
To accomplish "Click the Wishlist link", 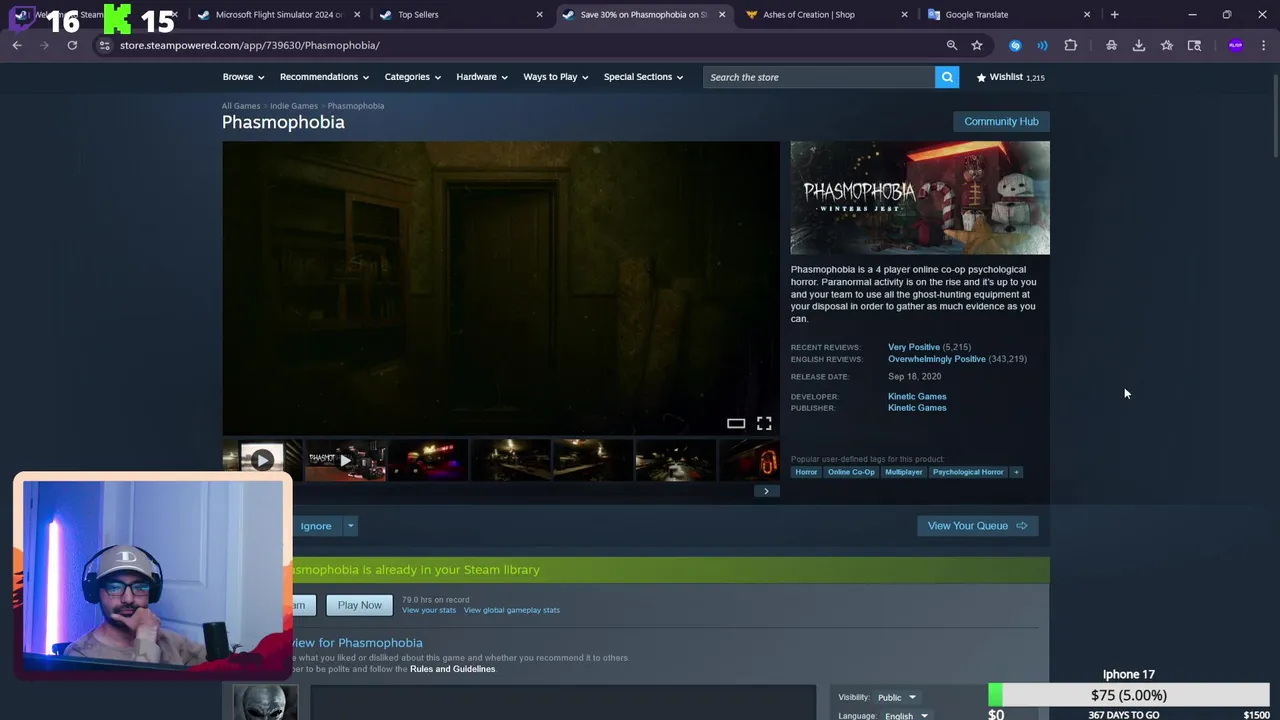I will click(x=1011, y=77).
